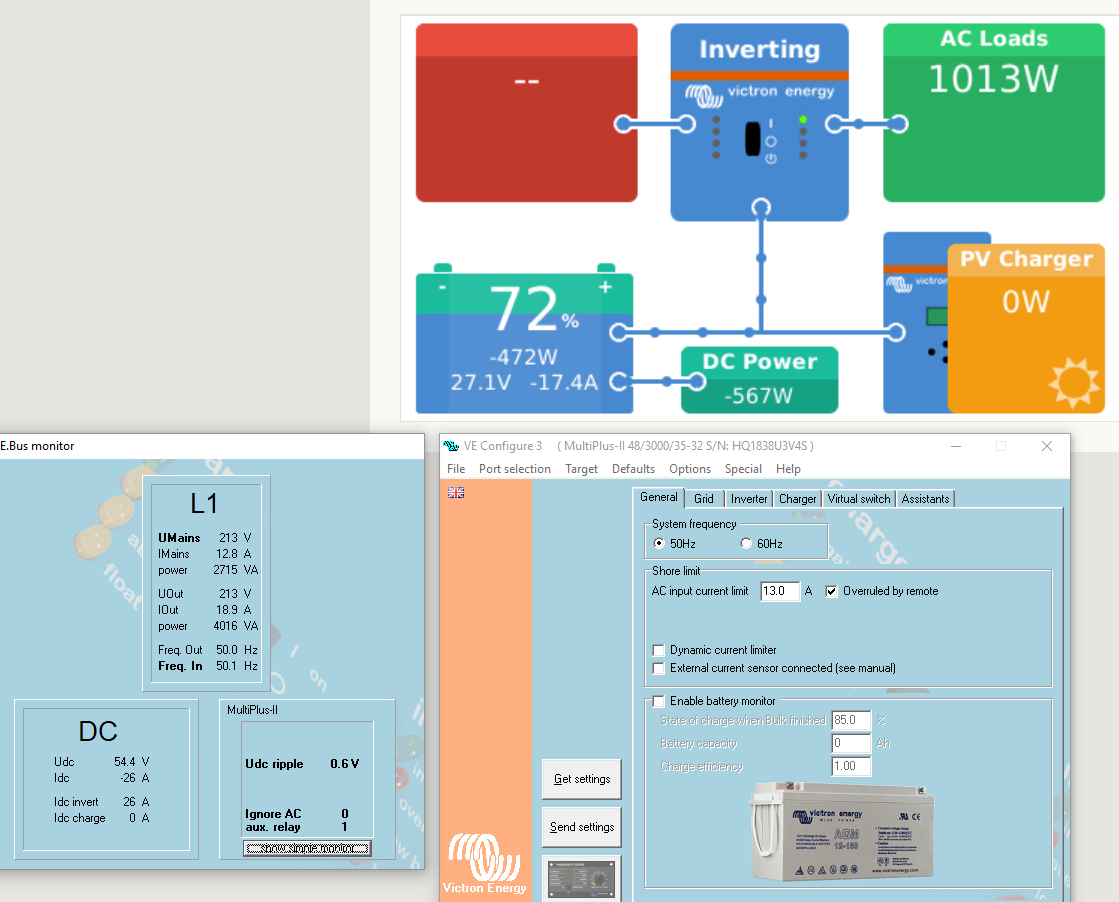Click the VE Configure title bar app icon
The image size is (1119, 902).
[451, 446]
